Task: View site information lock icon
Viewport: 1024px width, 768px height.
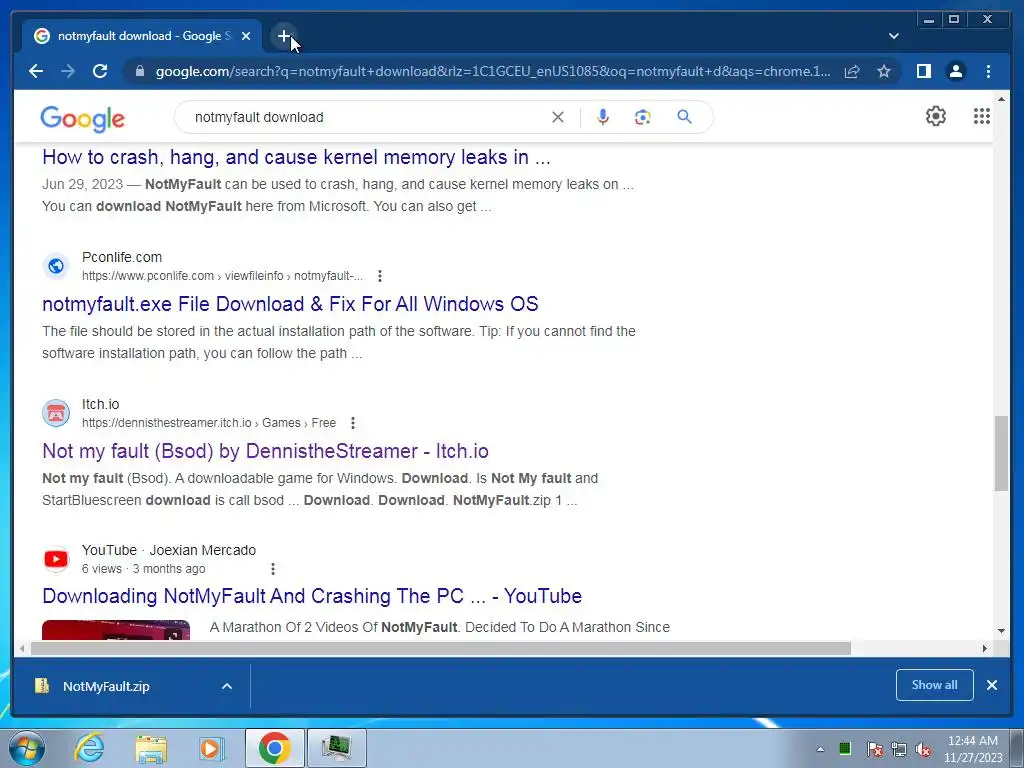Action: coord(140,71)
